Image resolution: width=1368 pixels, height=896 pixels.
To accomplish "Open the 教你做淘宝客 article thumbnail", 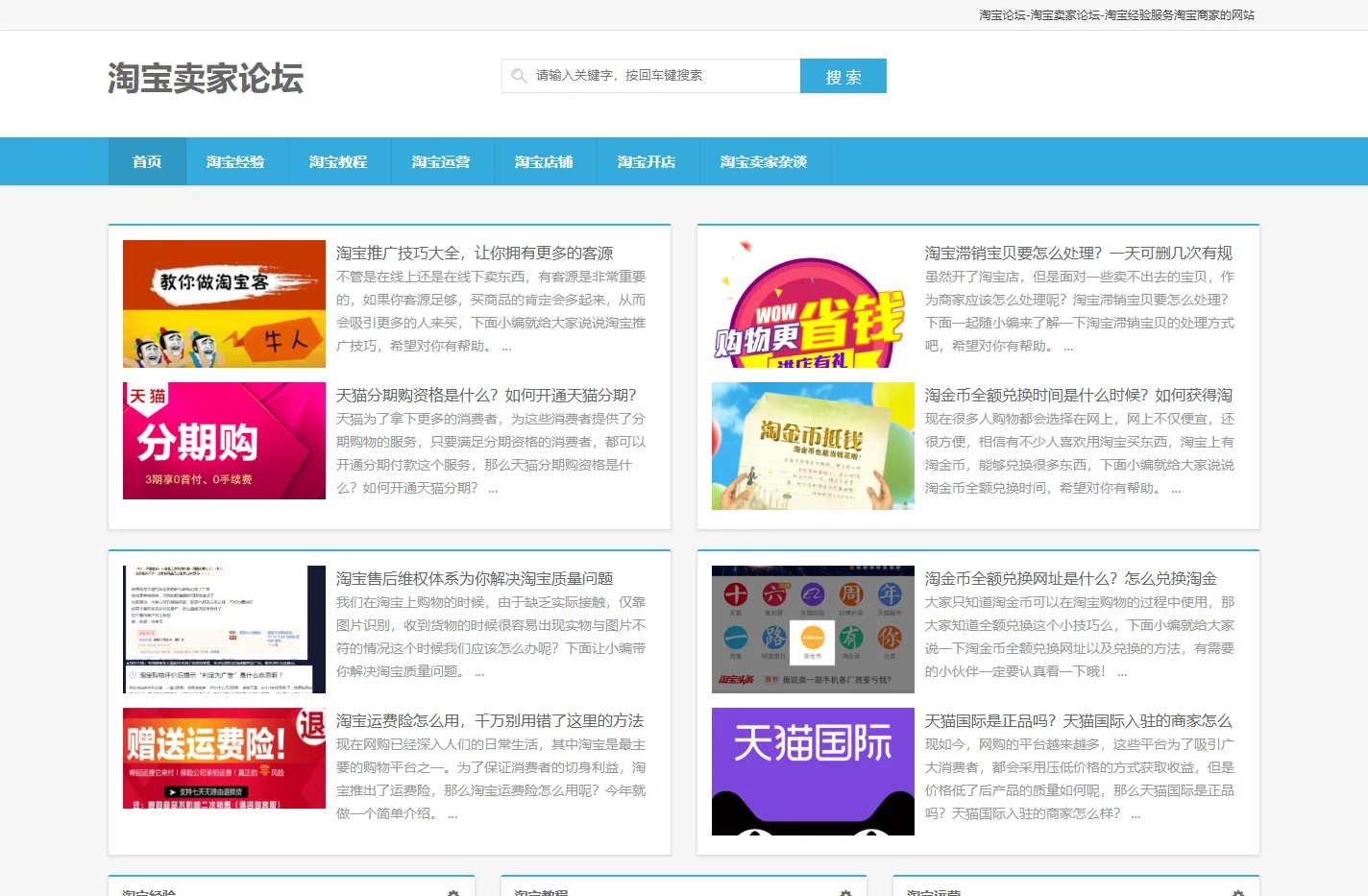I will (x=224, y=303).
